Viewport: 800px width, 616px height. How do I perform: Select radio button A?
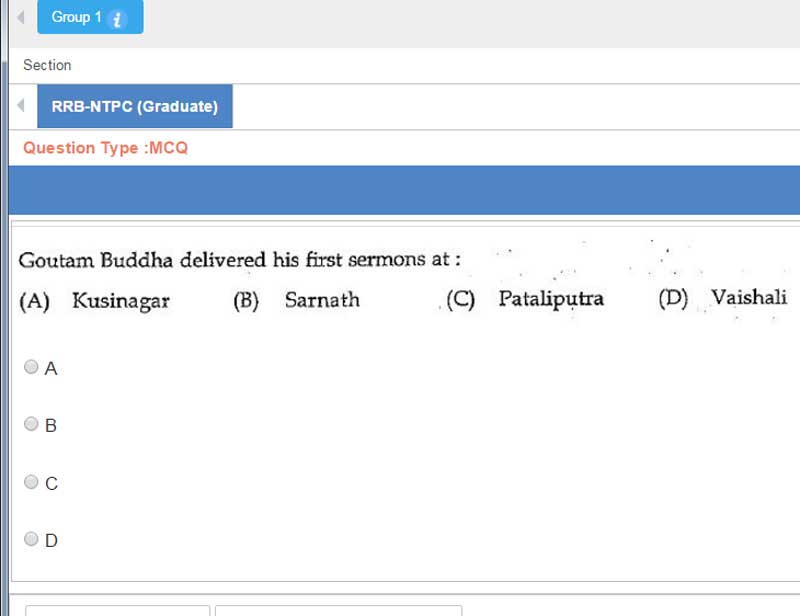[x=32, y=367]
